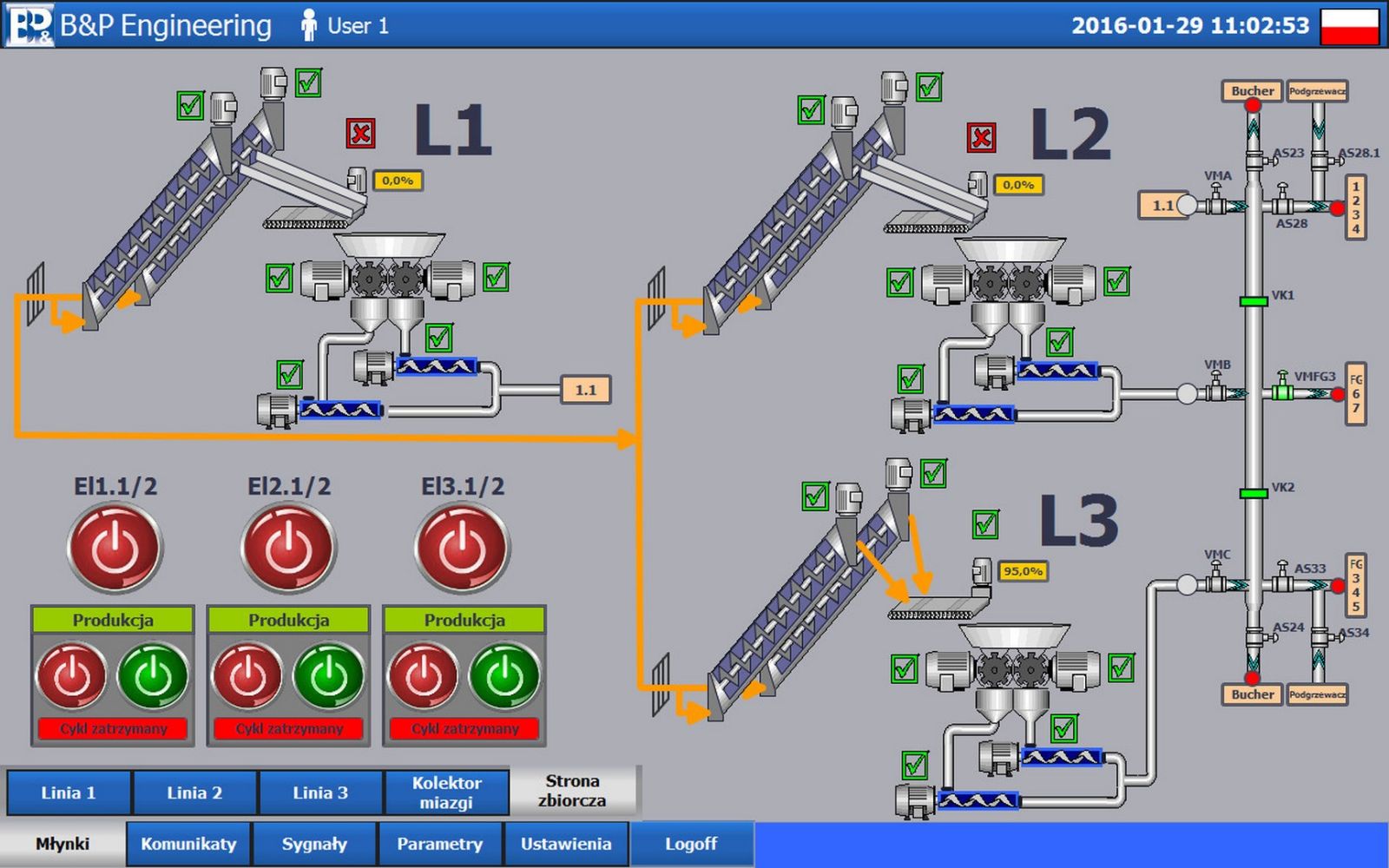
Task: Click the L2 red X status box
Action: click(x=981, y=137)
